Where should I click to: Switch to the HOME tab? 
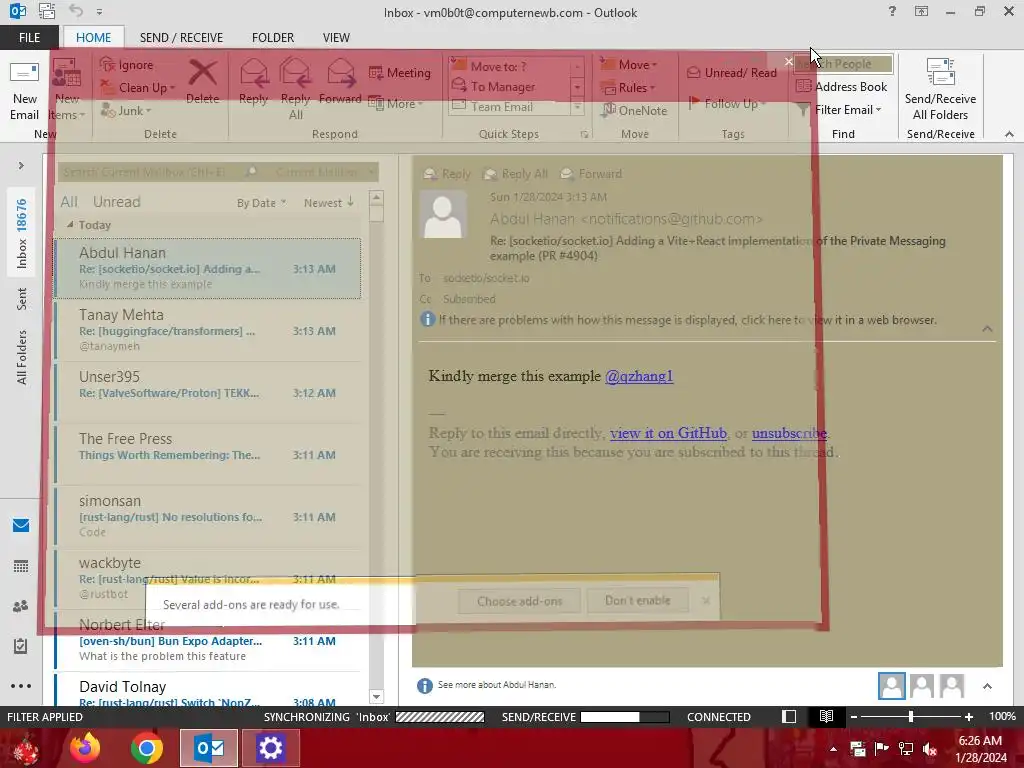93,37
